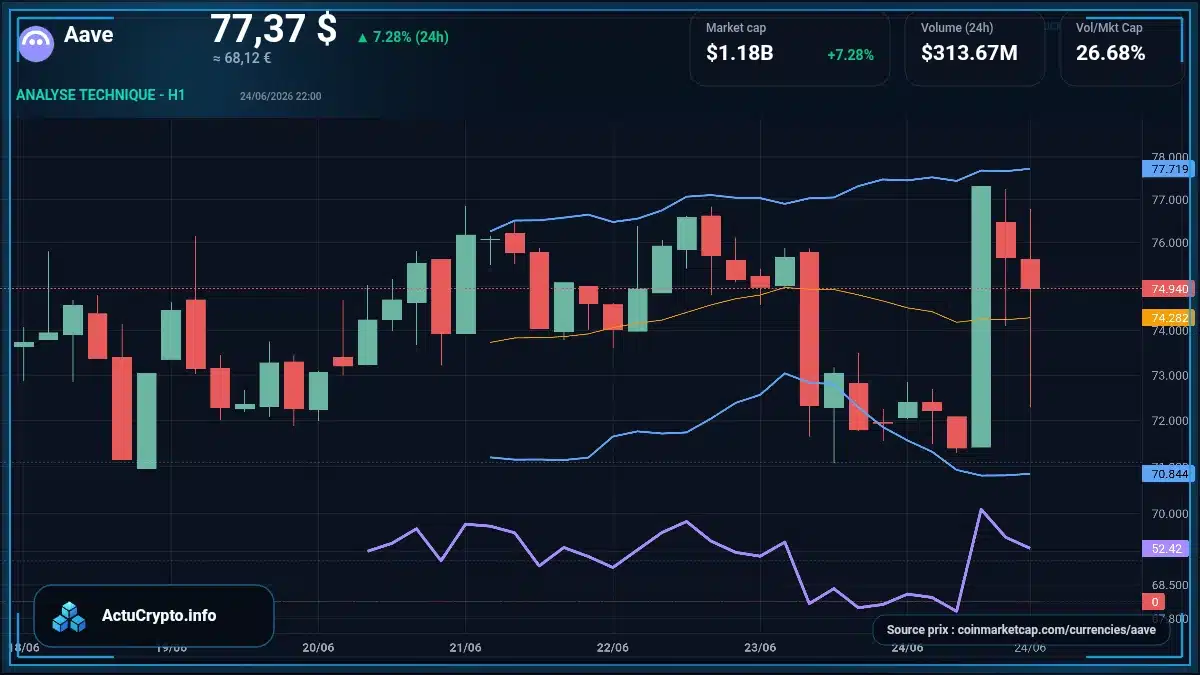Click the 70.000 price axis label

[1169, 514]
